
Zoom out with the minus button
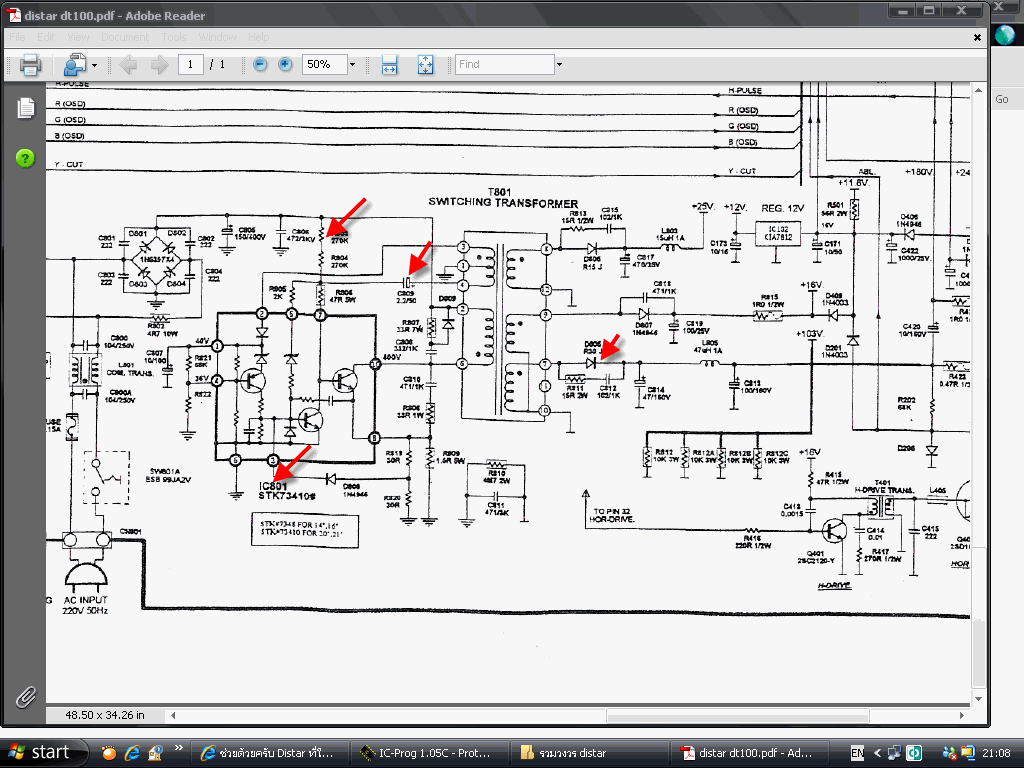[x=260, y=64]
